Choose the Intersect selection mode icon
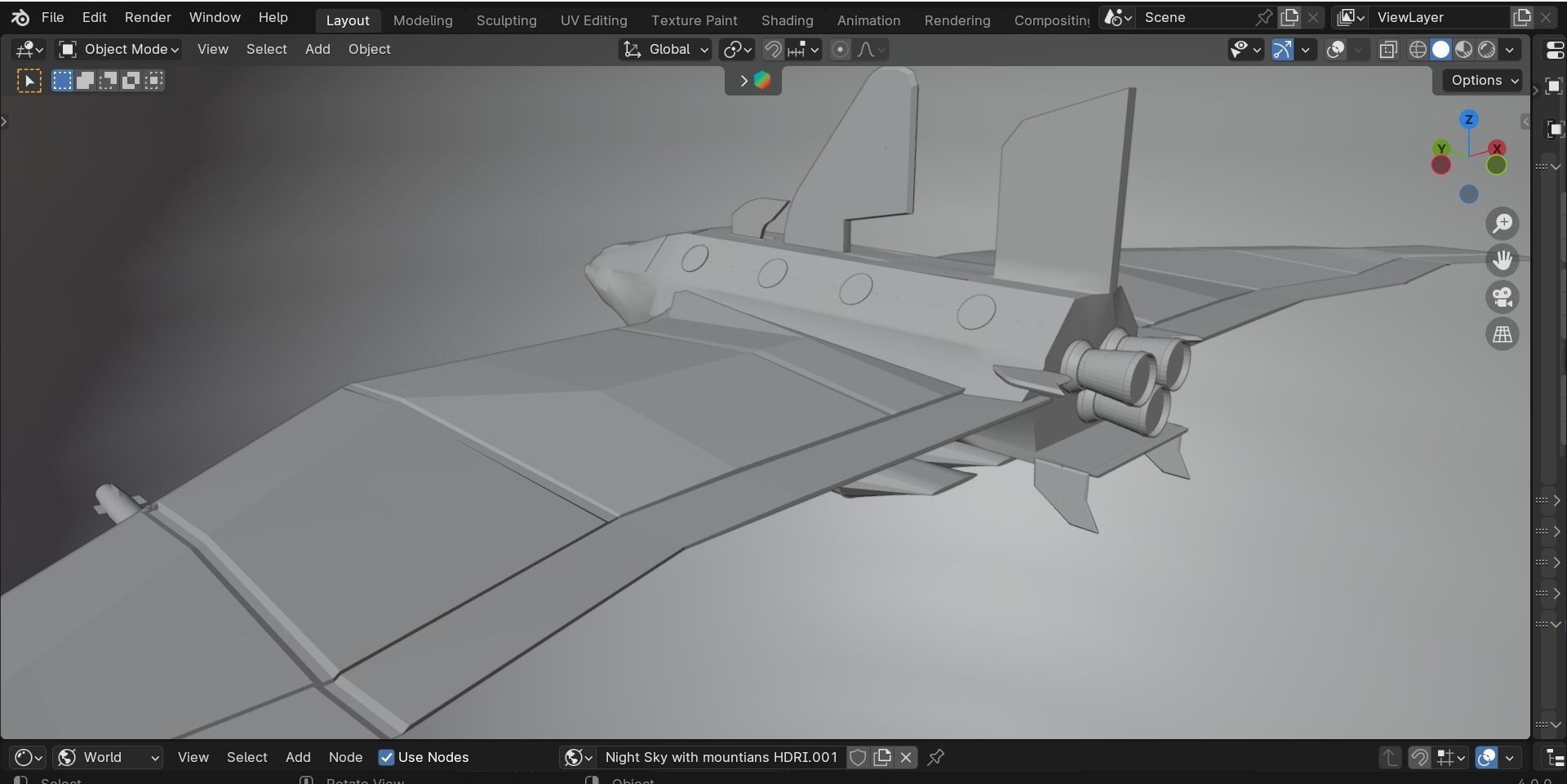1567x784 pixels. [x=153, y=81]
